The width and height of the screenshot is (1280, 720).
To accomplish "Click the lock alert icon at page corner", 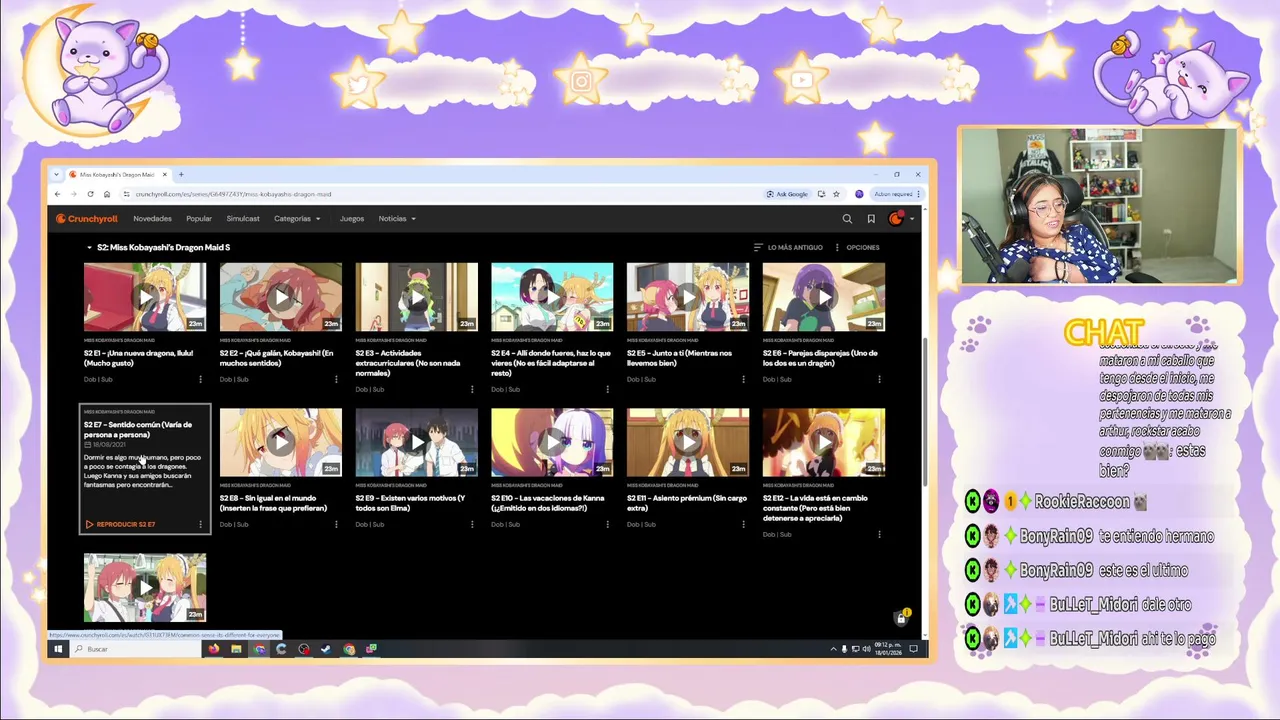I will (901, 617).
